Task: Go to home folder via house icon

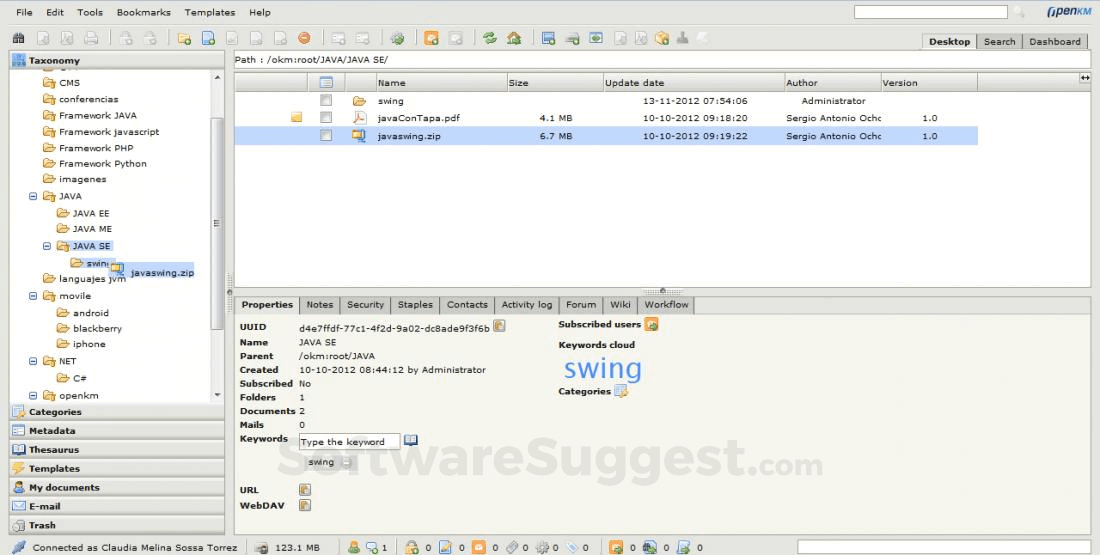Action: 514,39
